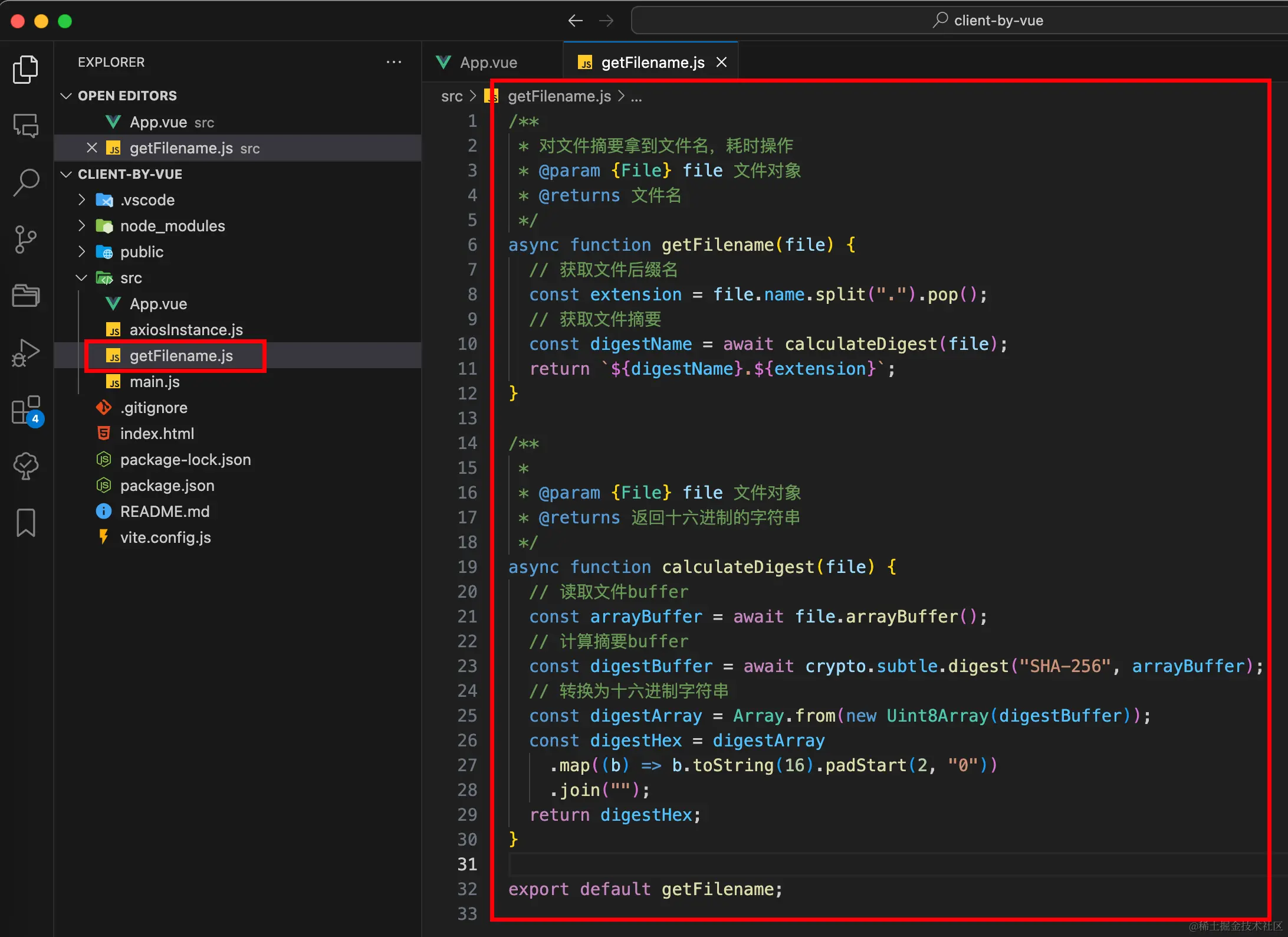Close the getFilename.js tab
Screen dimensions: 1288x937
coord(721,63)
